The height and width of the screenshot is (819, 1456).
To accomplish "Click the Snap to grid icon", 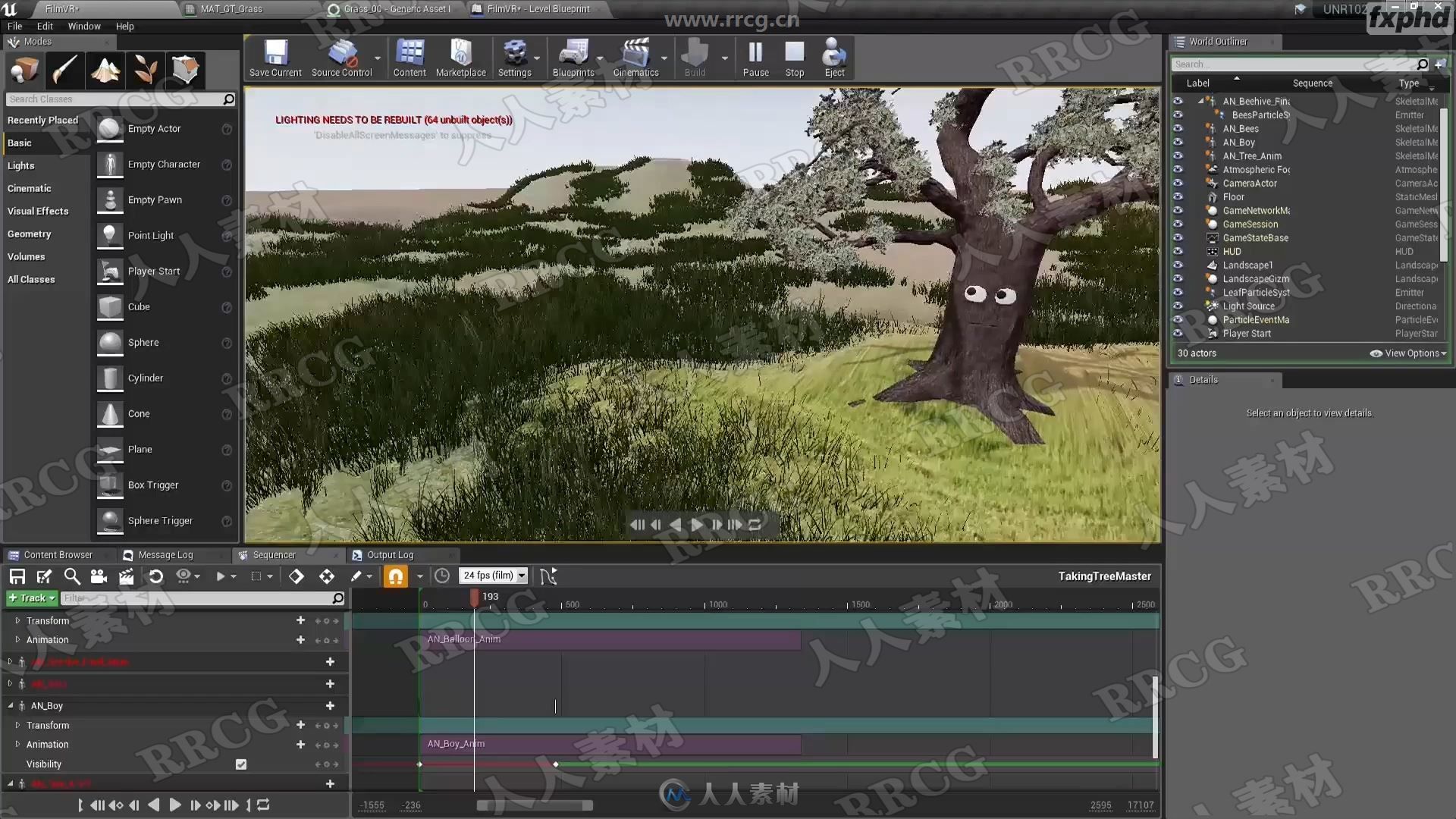I will pyautogui.click(x=396, y=575).
